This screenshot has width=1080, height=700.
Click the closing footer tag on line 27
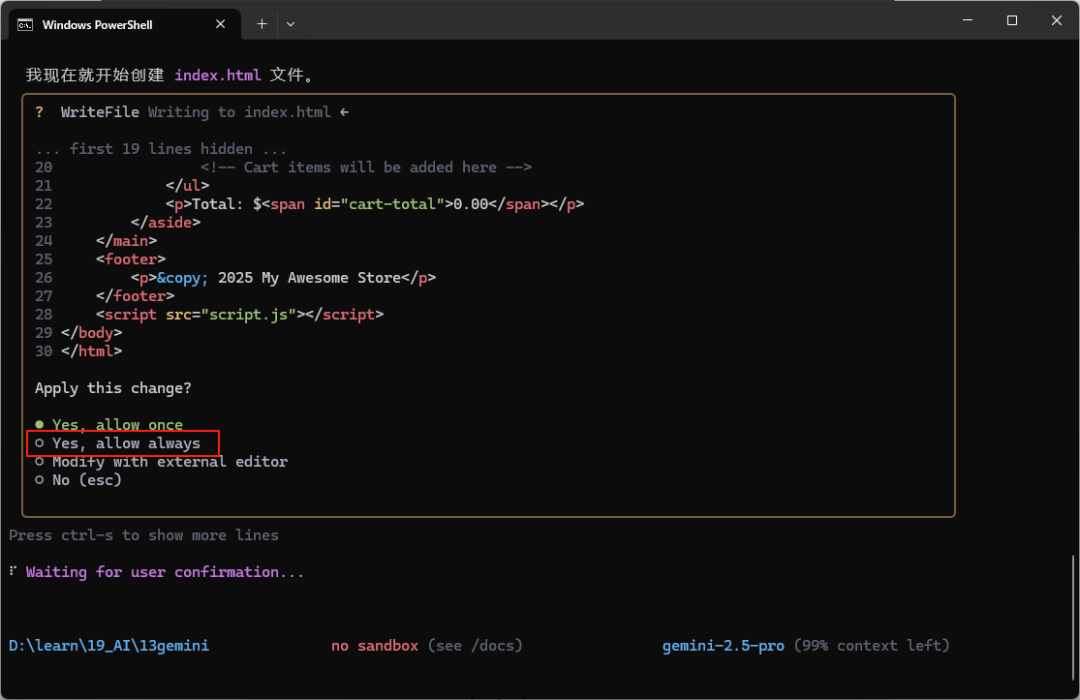[135, 296]
